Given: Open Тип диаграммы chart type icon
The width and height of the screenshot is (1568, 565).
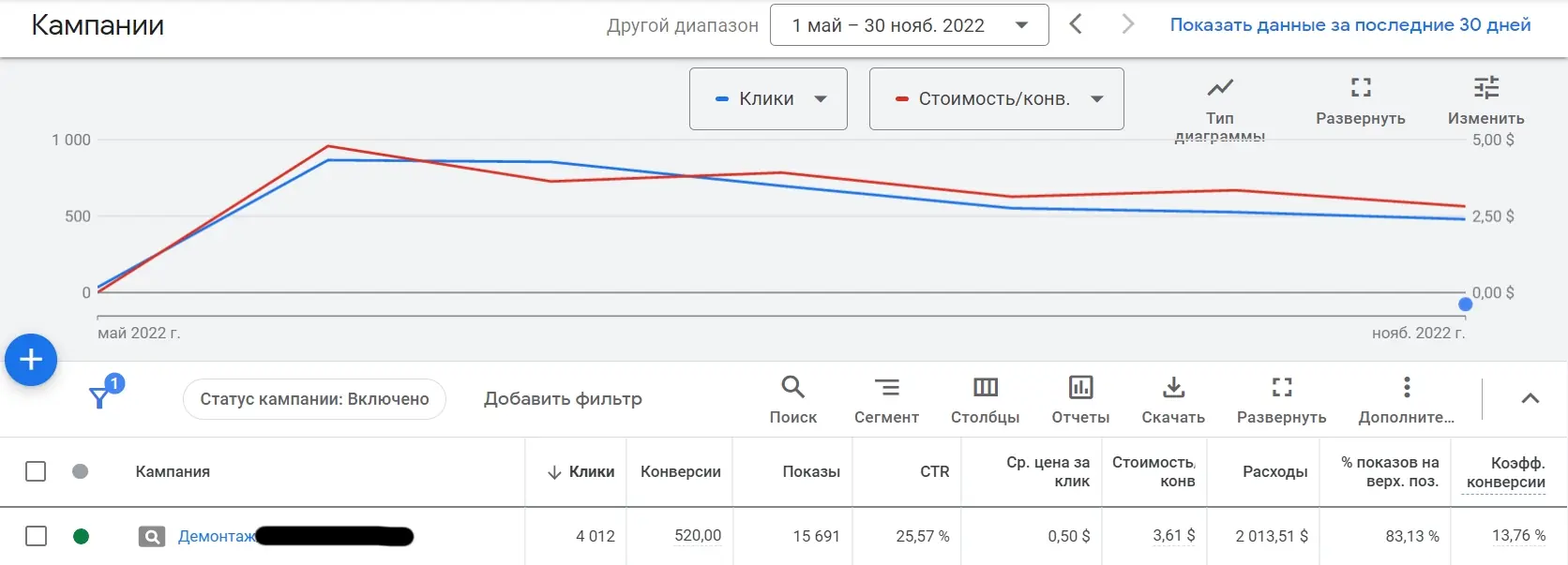Looking at the screenshot, I should tap(1219, 89).
